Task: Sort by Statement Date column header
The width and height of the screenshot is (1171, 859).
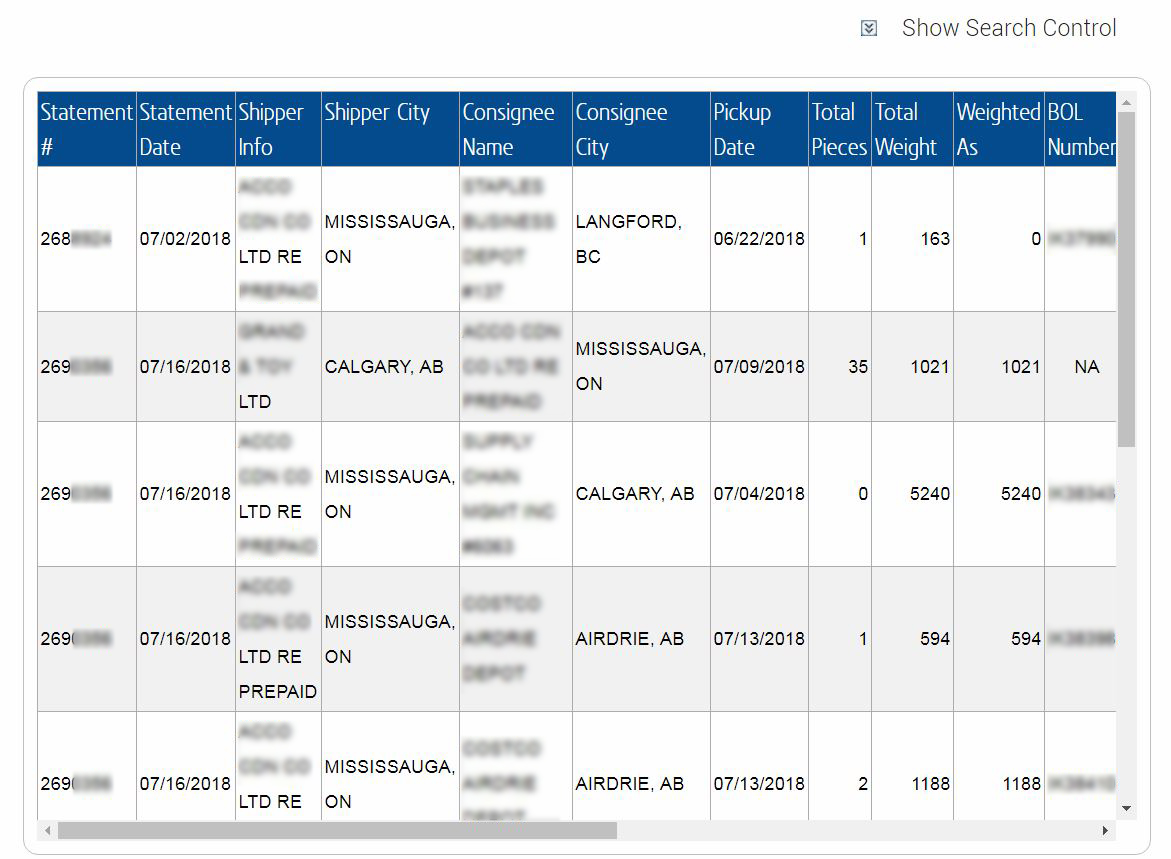Action: pos(186,129)
